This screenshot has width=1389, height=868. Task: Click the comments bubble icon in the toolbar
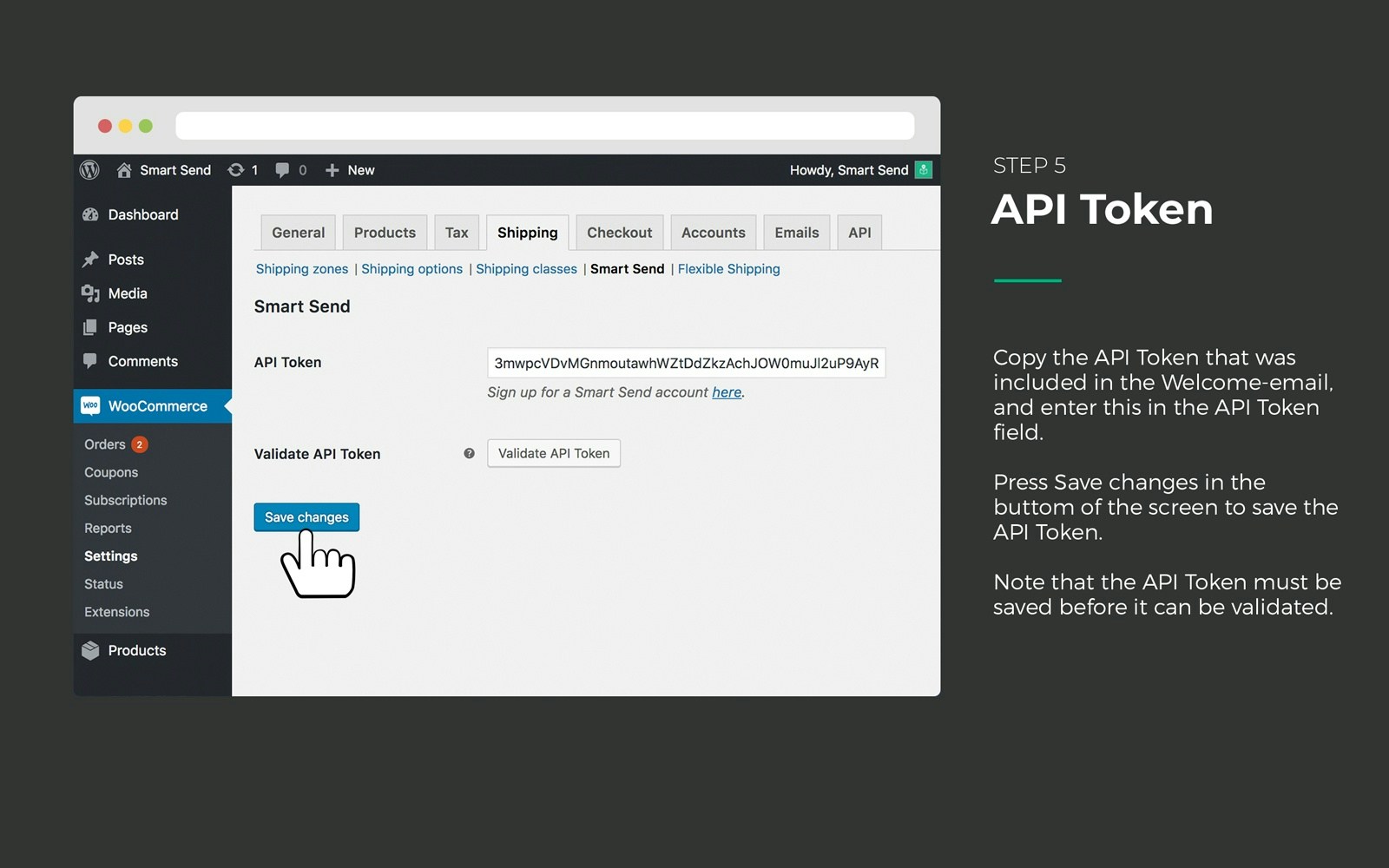coord(283,170)
